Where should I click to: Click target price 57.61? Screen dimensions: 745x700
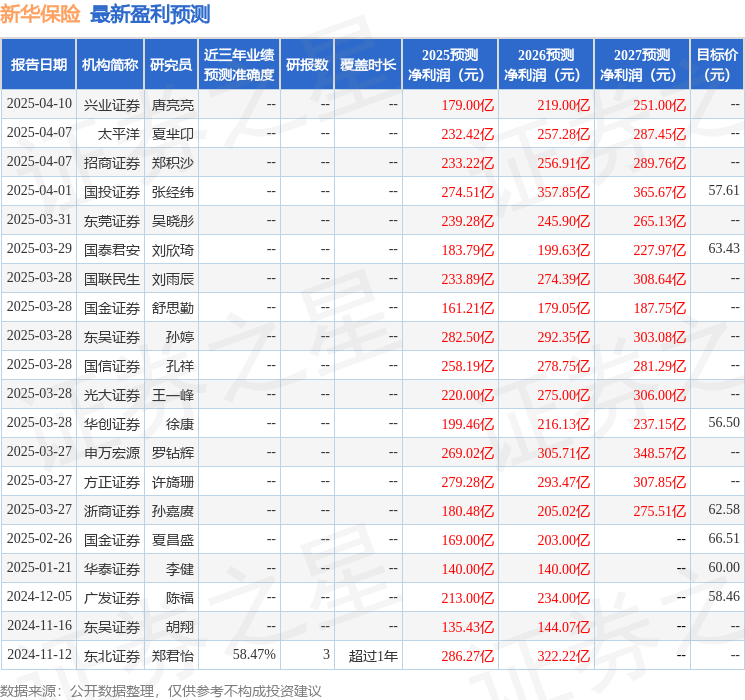tap(724, 191)
